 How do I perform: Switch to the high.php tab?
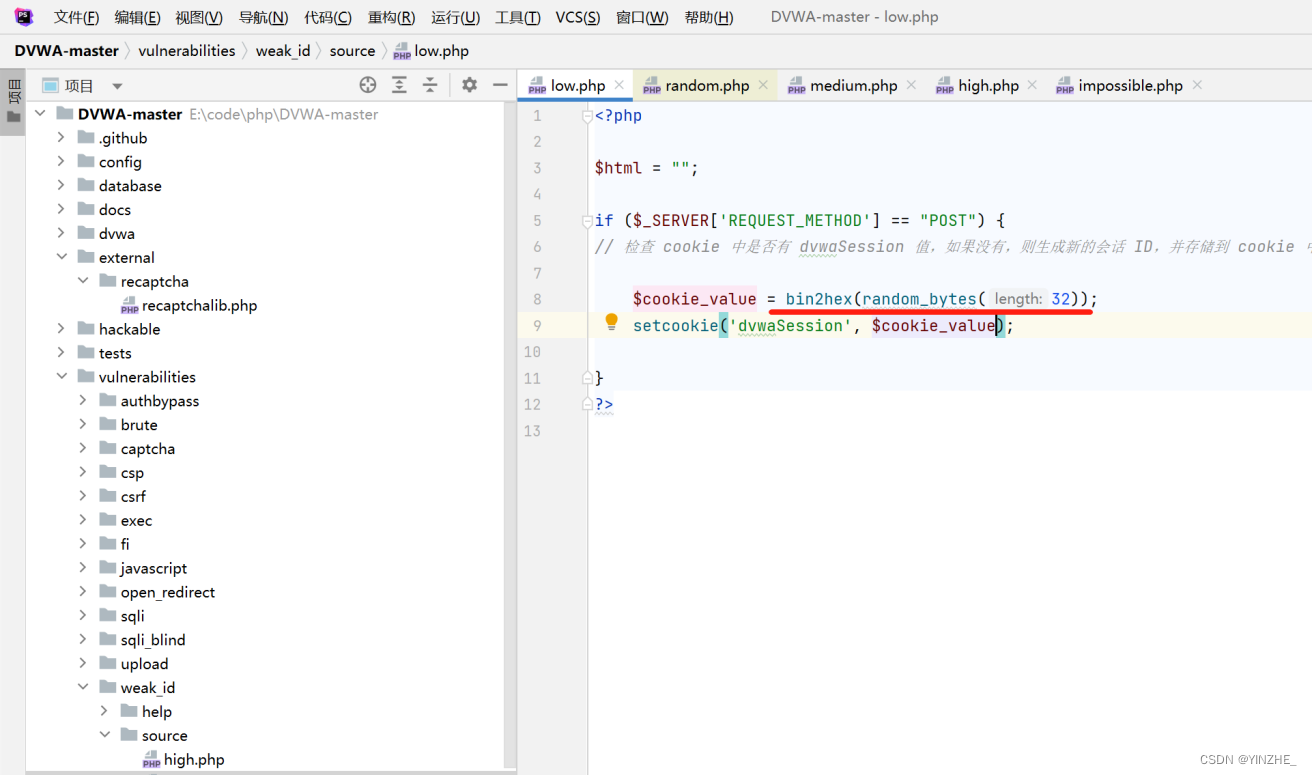point(988,85)
